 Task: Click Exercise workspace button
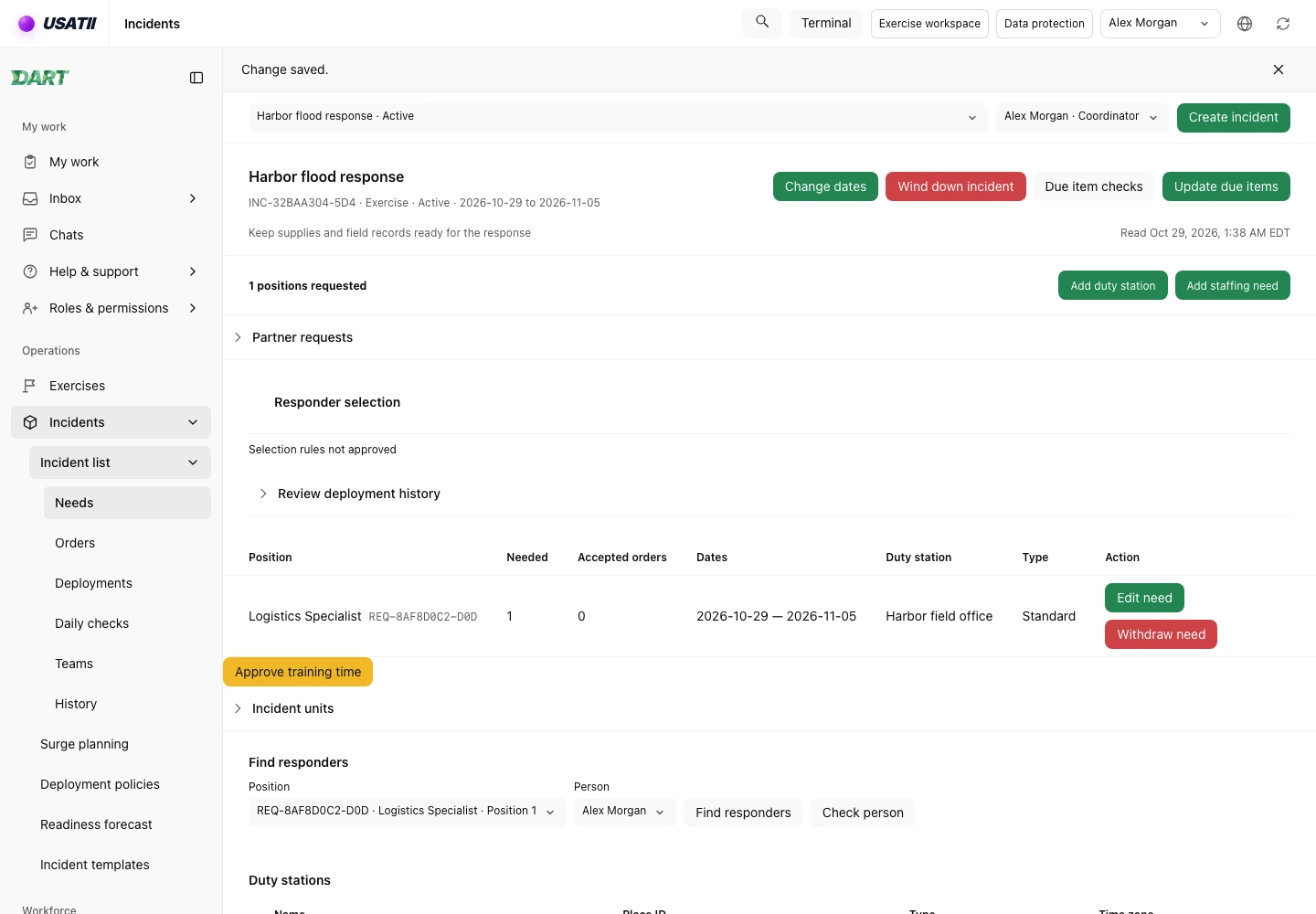click(x=929, y=24)
